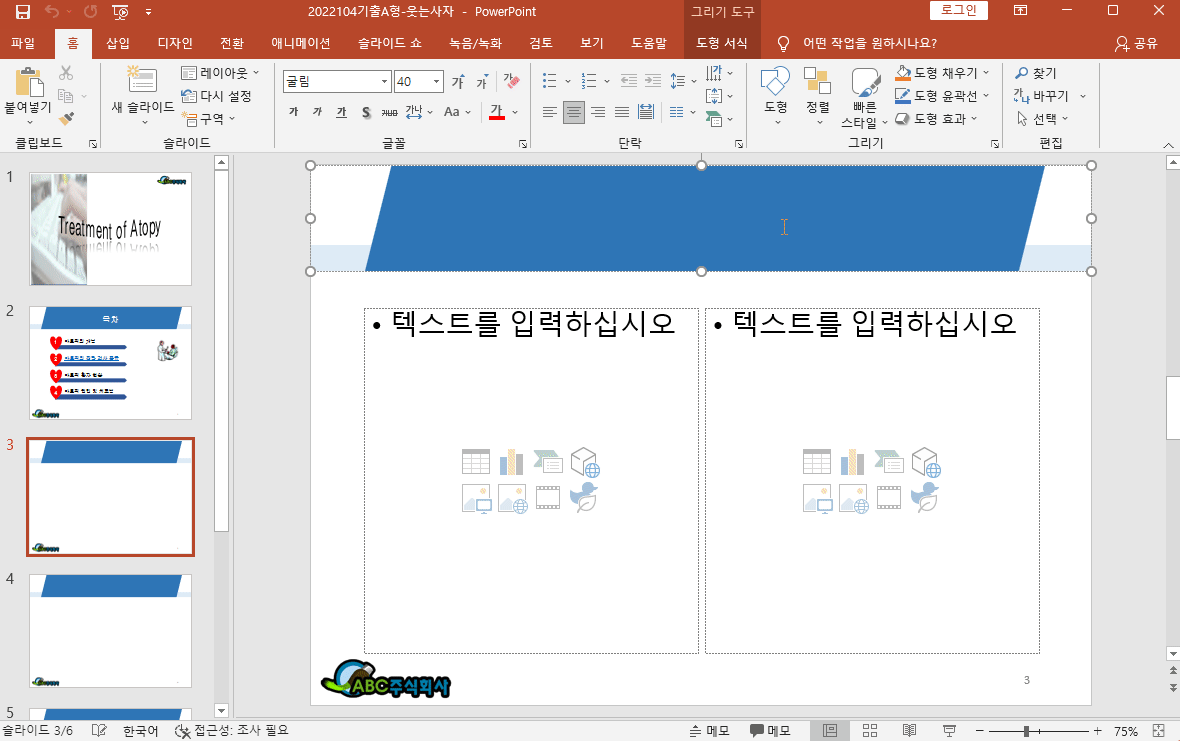Toggle center text alignment
This screenshot has height=741, width=1180.
coord(573,112)
